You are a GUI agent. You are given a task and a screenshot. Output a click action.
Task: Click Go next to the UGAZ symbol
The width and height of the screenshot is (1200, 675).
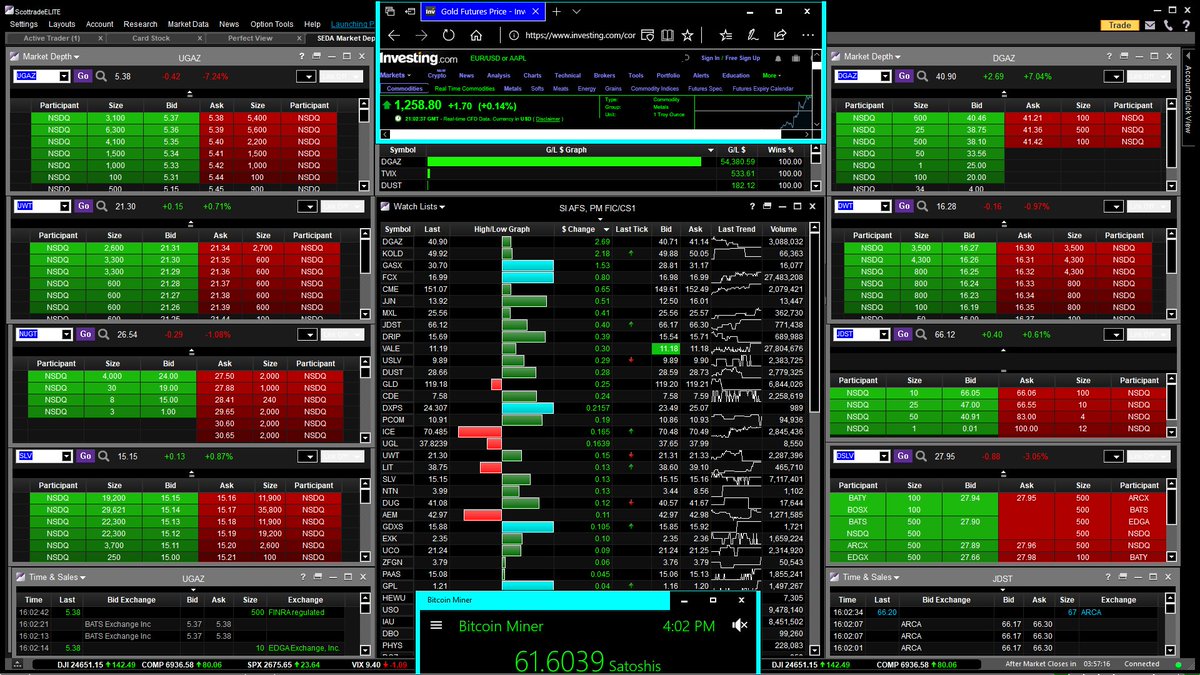click(x=83, y=76)
